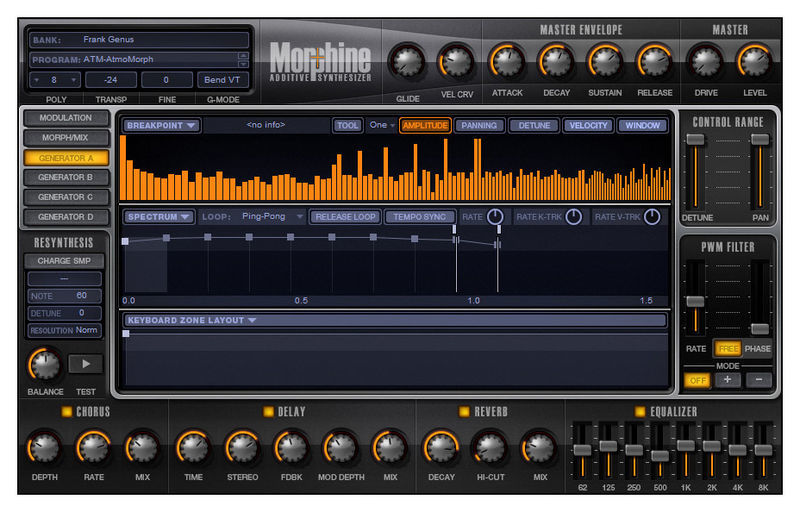Adjust the Vel Crv knob
800x512 pixels.
(x=456, y=61)
